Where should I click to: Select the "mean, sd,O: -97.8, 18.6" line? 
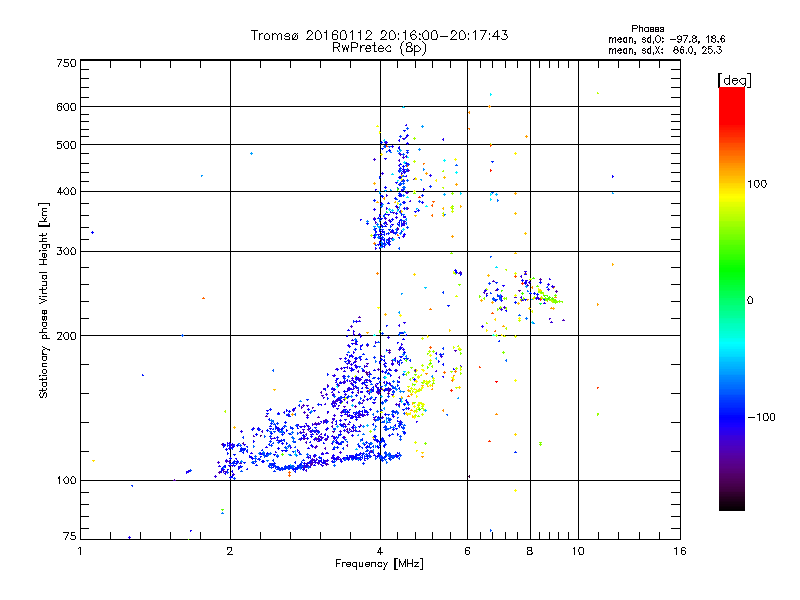[x=666, y=39]
